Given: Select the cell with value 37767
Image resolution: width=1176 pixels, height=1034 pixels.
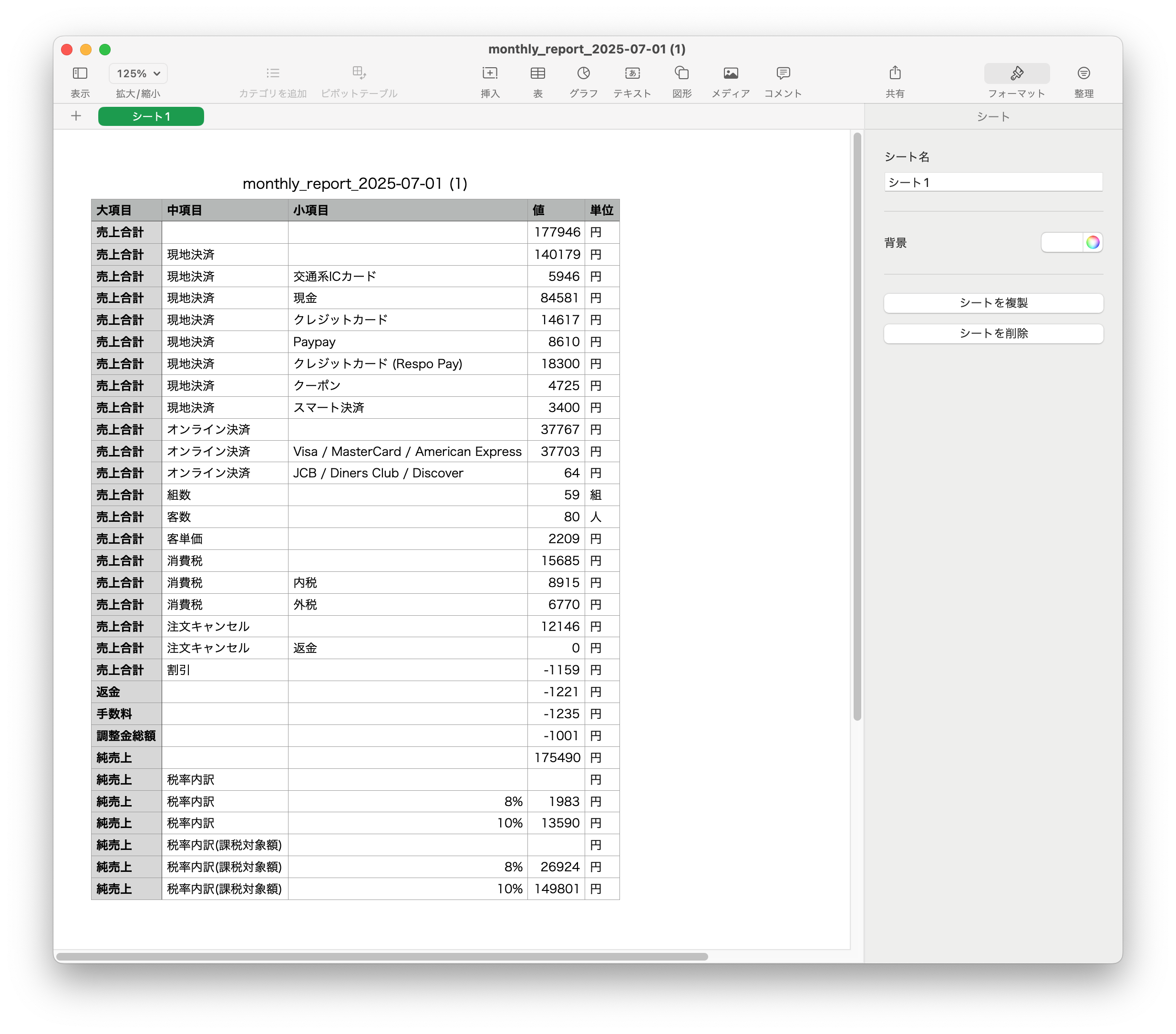Looking at the screenshot, I should coord(557,429).
